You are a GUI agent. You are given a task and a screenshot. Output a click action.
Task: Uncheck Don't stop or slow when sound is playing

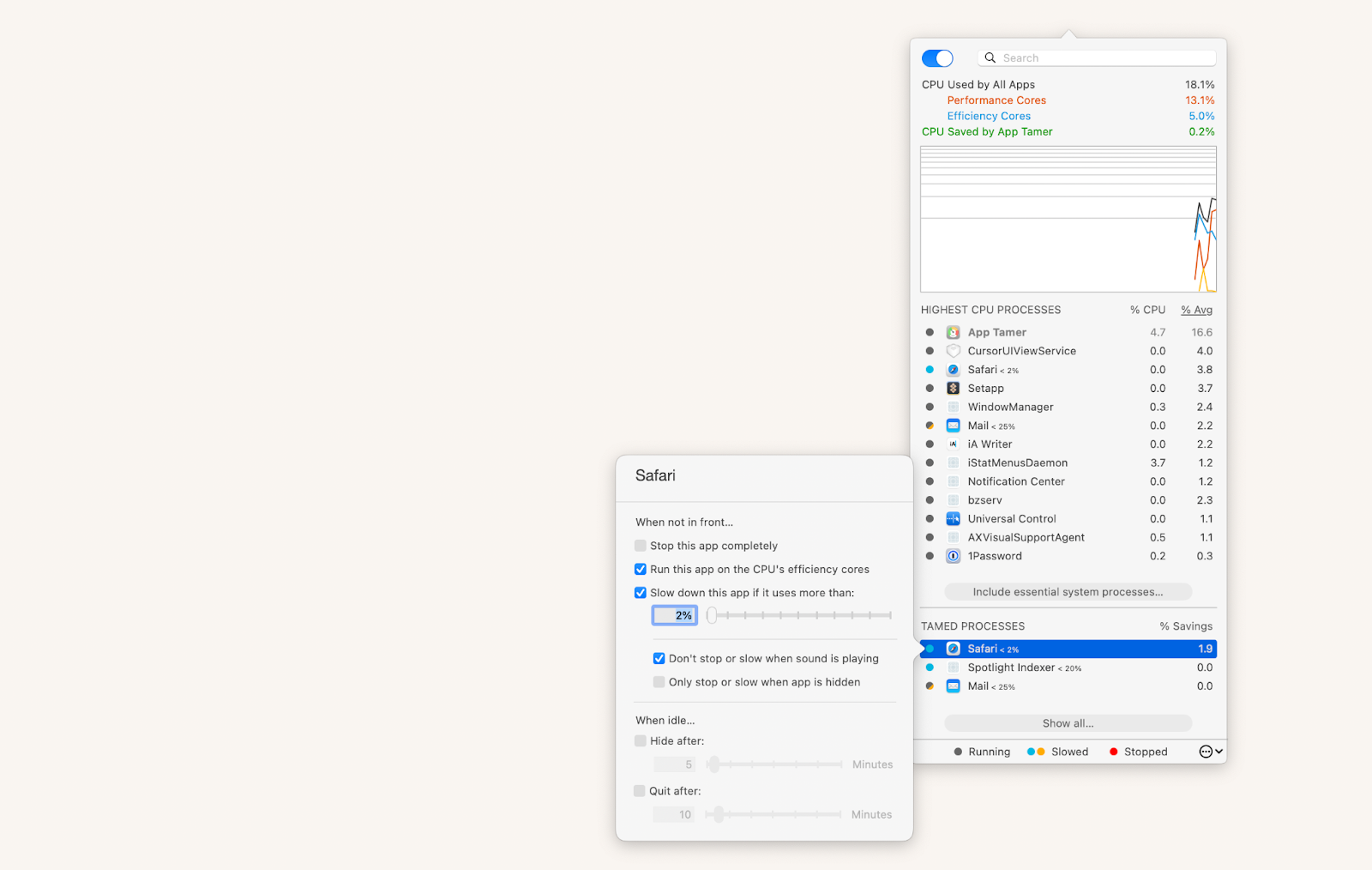659,658
